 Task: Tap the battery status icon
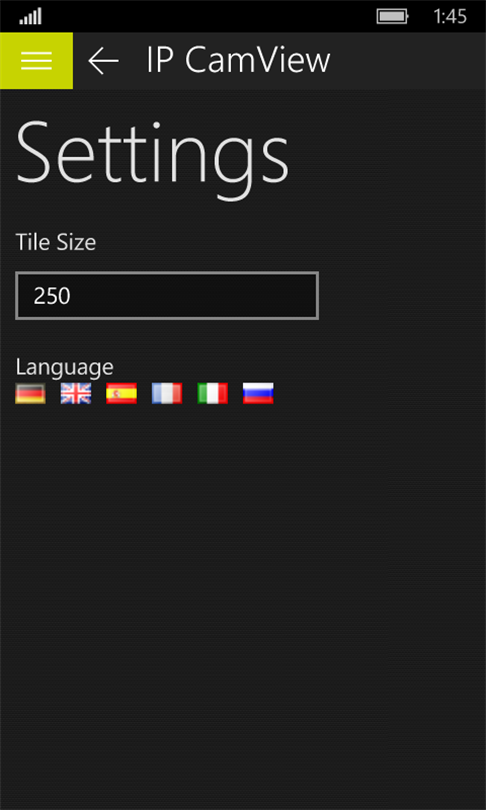pyautogui.click(x=393, y=17)
